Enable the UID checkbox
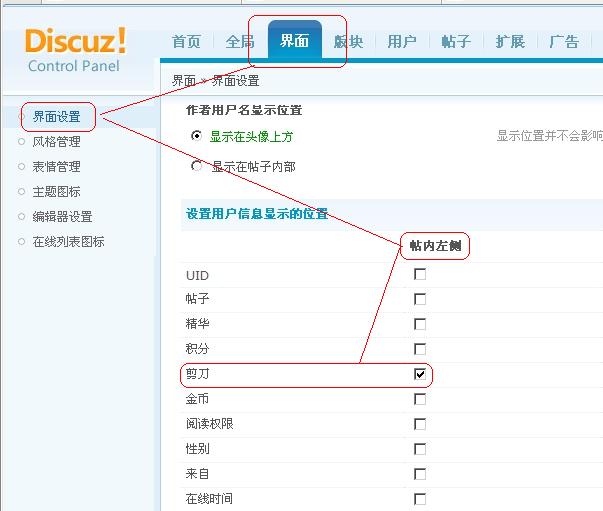Viewport: 603px width, 511px height. pos(420,274)
